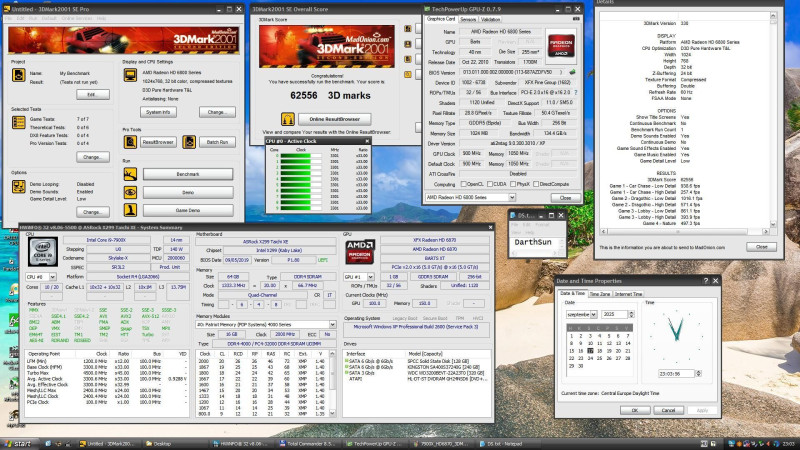
Task: Click the AMD Radeon logo in HWiNFO
Action: tap(360, 252)
